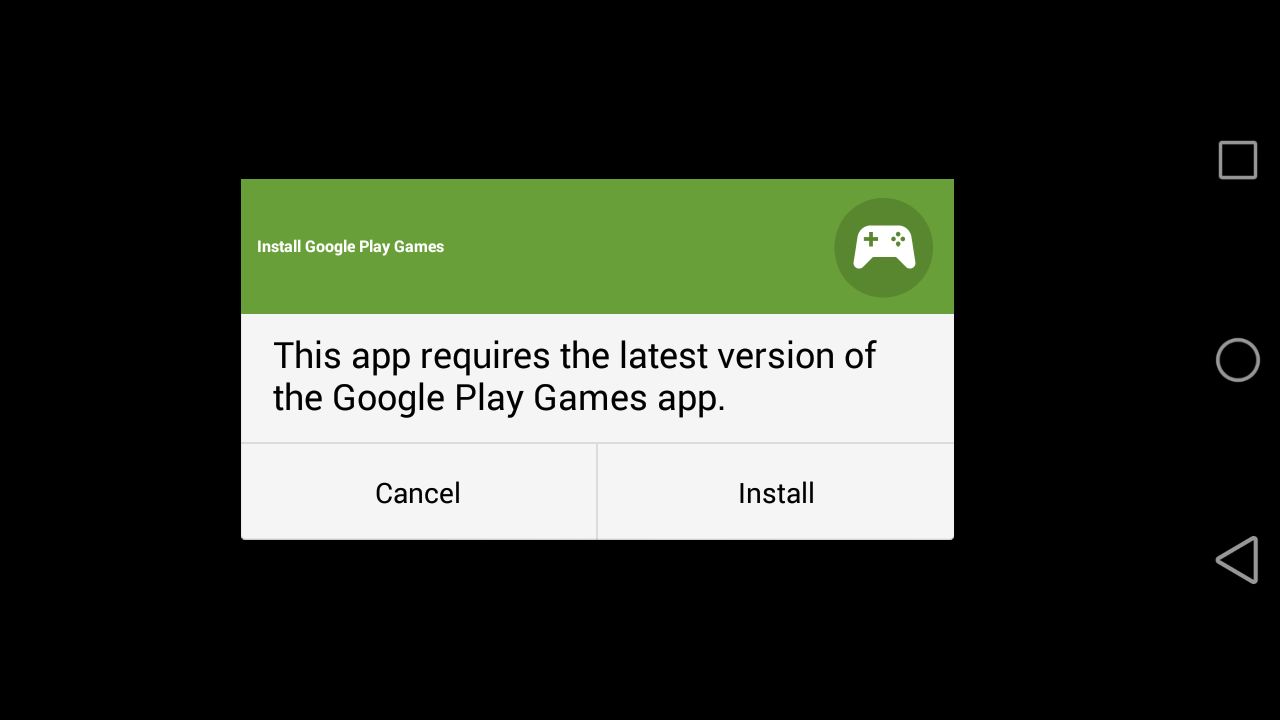Tap the word "Install" in the header title
Image resolution: width=1280 pixels, height=720 pixels.
tap(279, 247)
